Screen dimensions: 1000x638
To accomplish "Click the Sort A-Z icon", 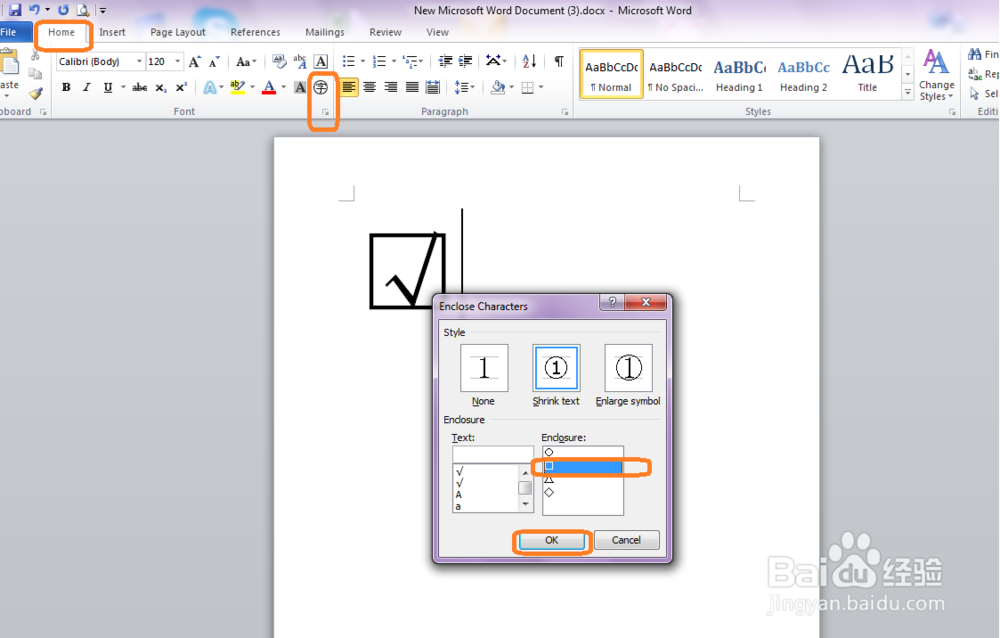I will (x=529, y=61).
